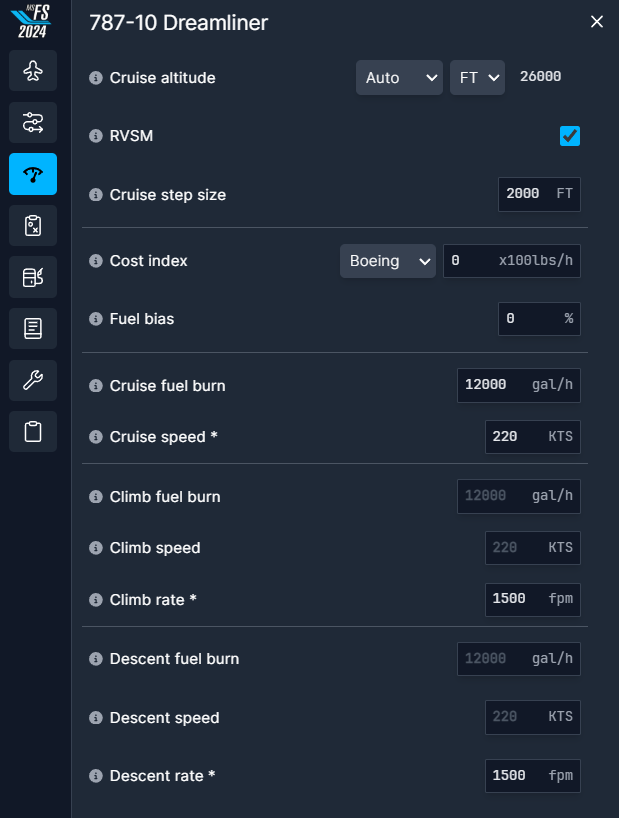619x818 pixels.
Task: Click info icon beside Cost index
Action: coord(95,261)
